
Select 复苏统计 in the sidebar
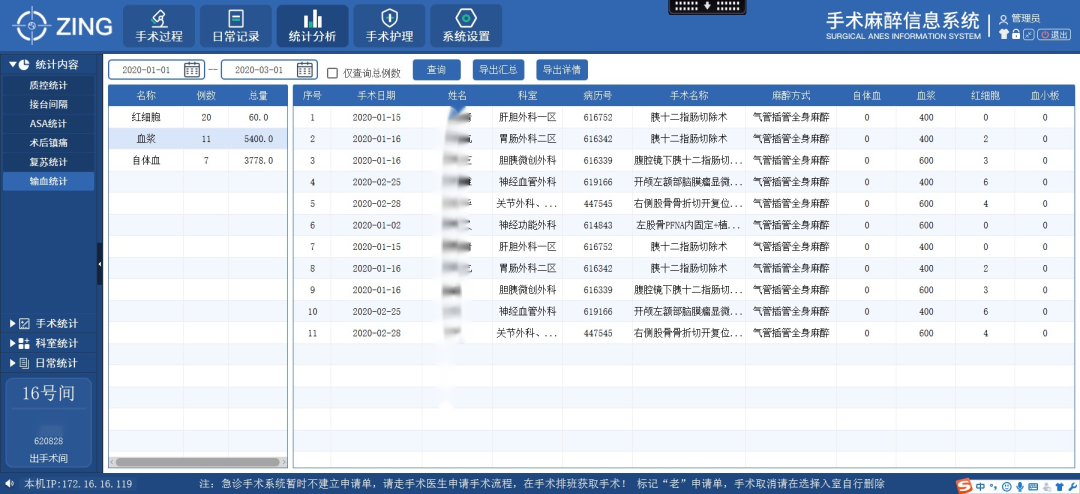click(48, 163)
